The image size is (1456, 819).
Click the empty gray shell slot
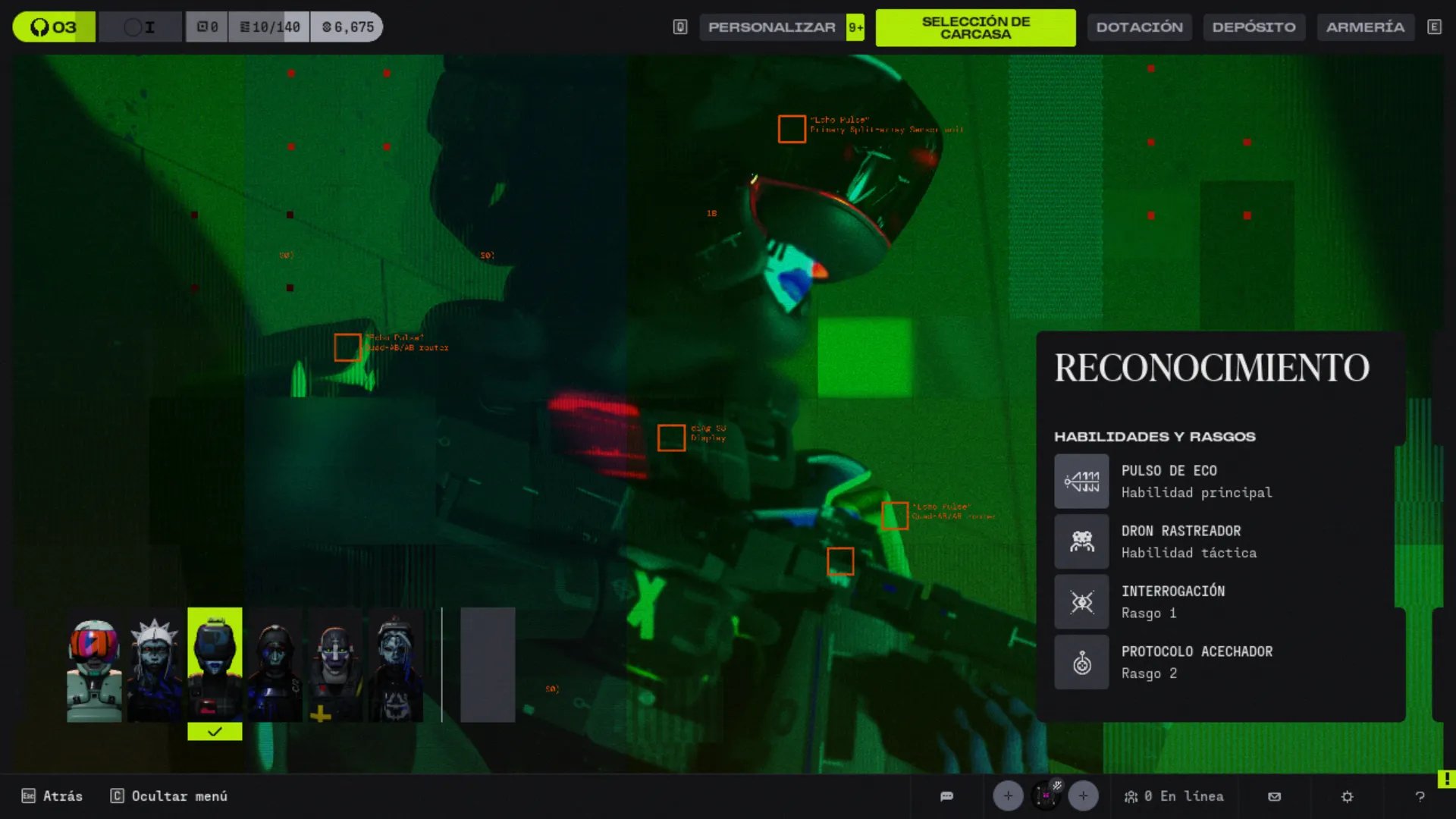click(x=488, y=664)
